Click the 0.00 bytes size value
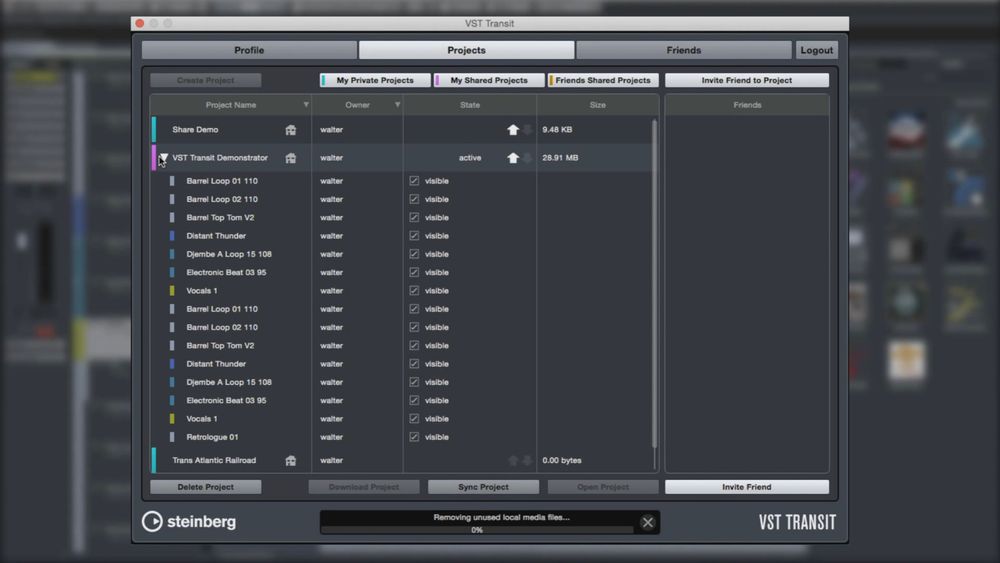Screen dimensions: 1000x563 point(562,460)
